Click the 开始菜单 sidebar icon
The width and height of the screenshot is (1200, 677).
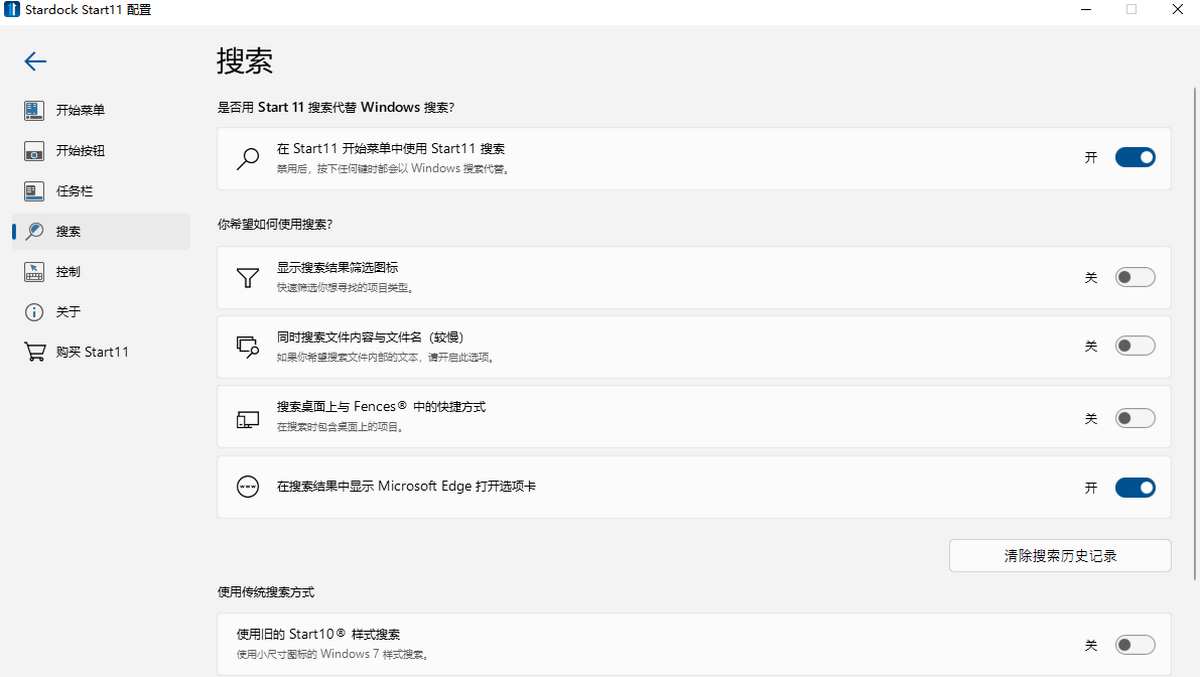pos(34,110)
